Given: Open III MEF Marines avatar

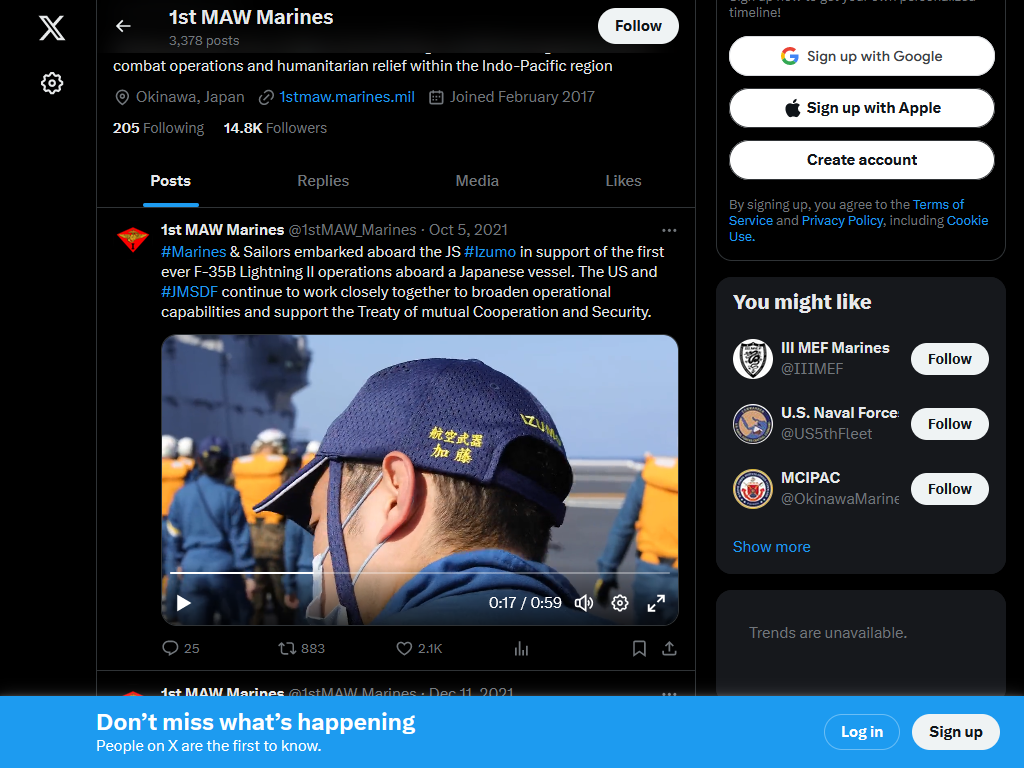Looking at the screenshot, I should [x=752, y=359].
